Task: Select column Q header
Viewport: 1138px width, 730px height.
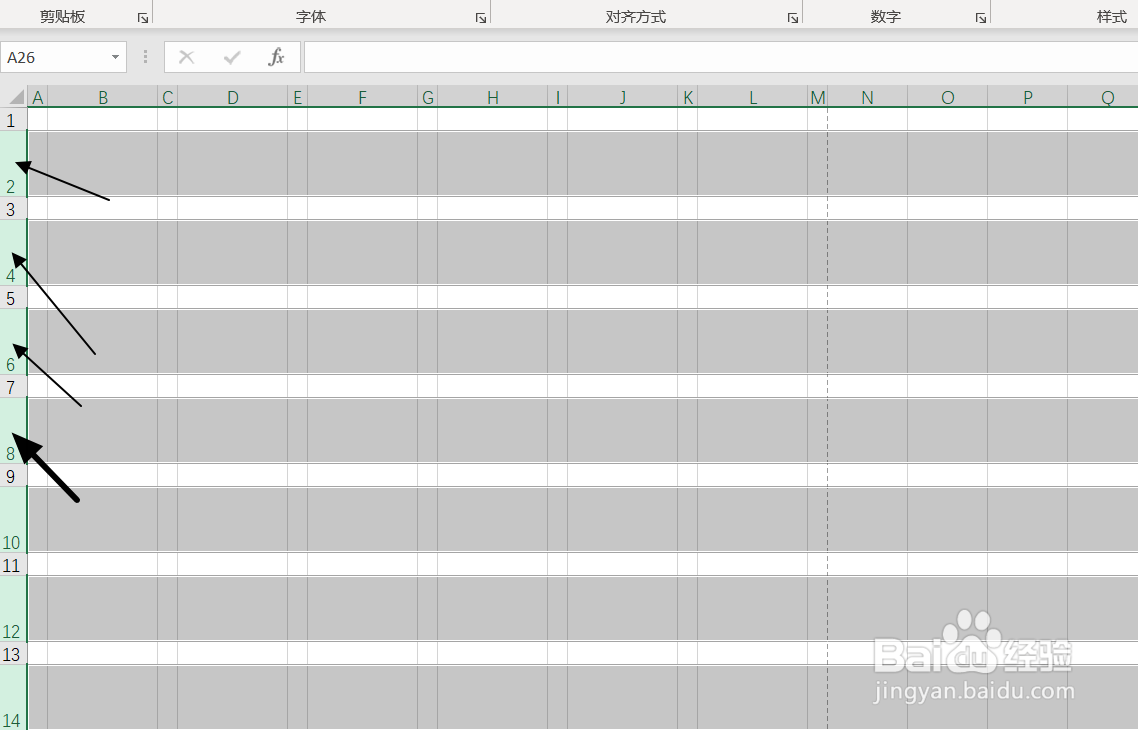Action: (1103, 97)
